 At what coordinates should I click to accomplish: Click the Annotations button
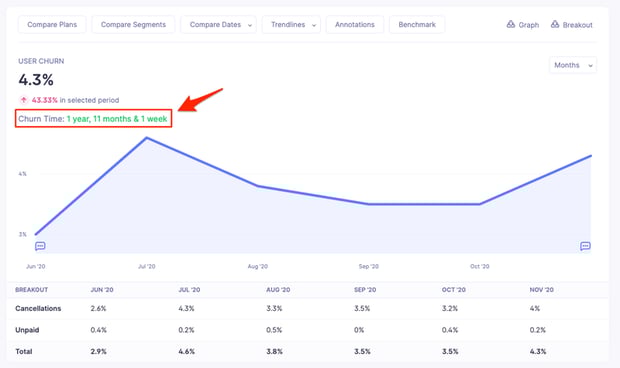(x=355, y=25)
